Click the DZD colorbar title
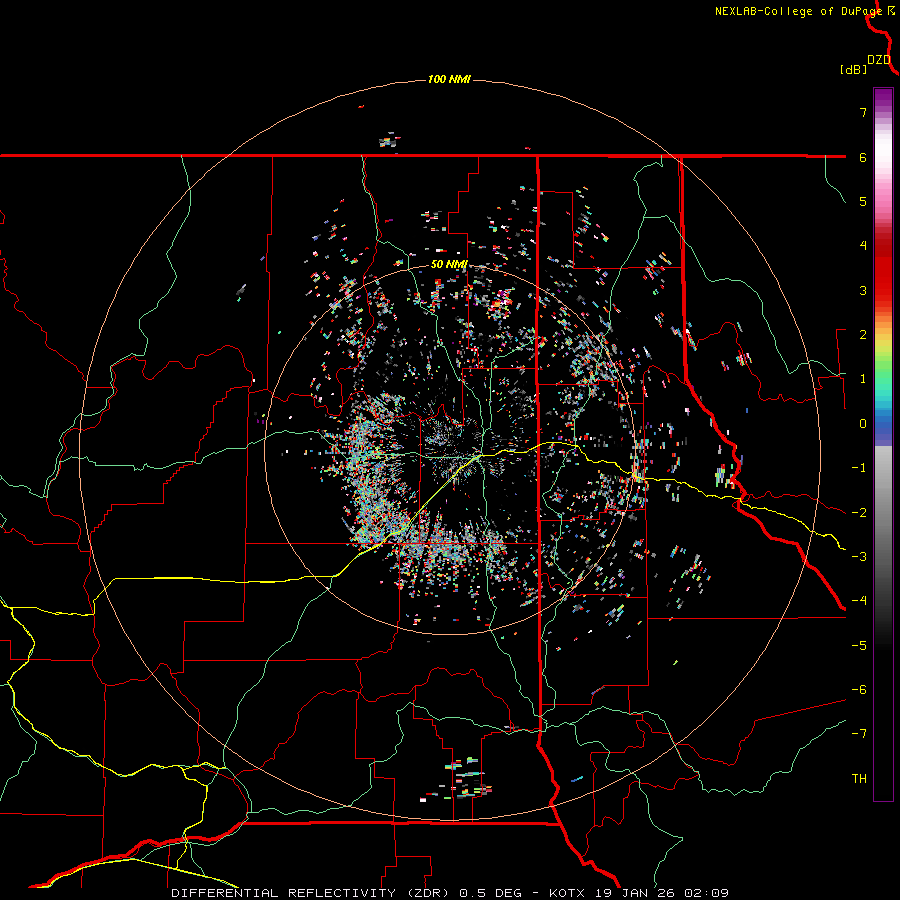Viewport: 900px width, 900px height. (x=879, y=60)
